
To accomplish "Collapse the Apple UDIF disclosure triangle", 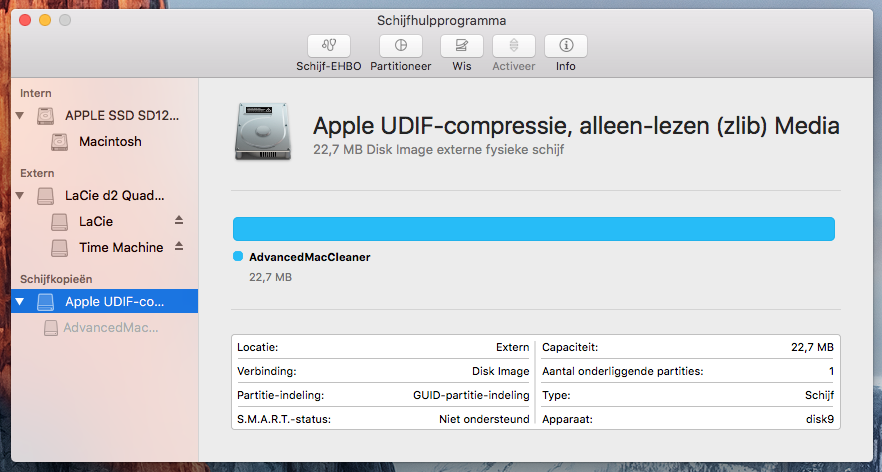I will (20, 302).
